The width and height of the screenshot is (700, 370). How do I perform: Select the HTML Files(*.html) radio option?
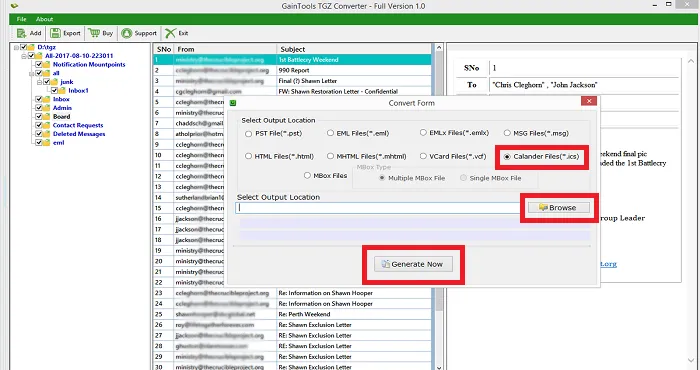click(248, 156)
